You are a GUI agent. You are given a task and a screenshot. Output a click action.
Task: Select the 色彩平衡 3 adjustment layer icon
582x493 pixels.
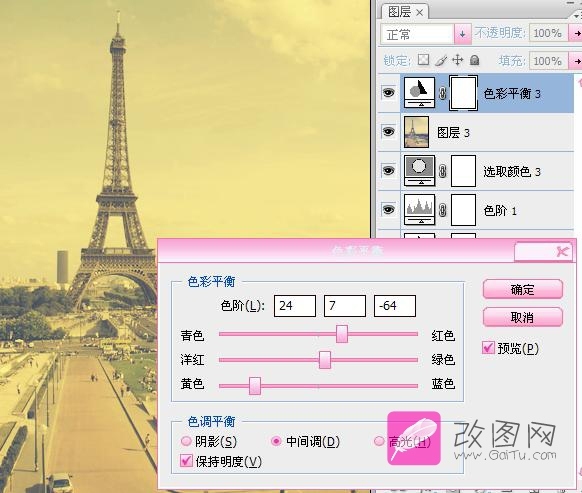419,92
